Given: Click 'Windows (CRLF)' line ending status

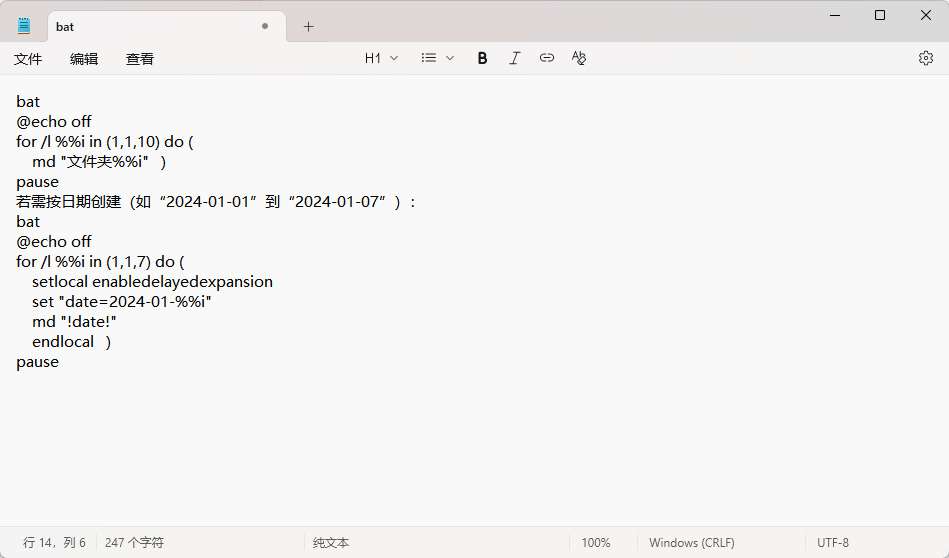Looking at the screenshot, I should [x=692, y=542].
